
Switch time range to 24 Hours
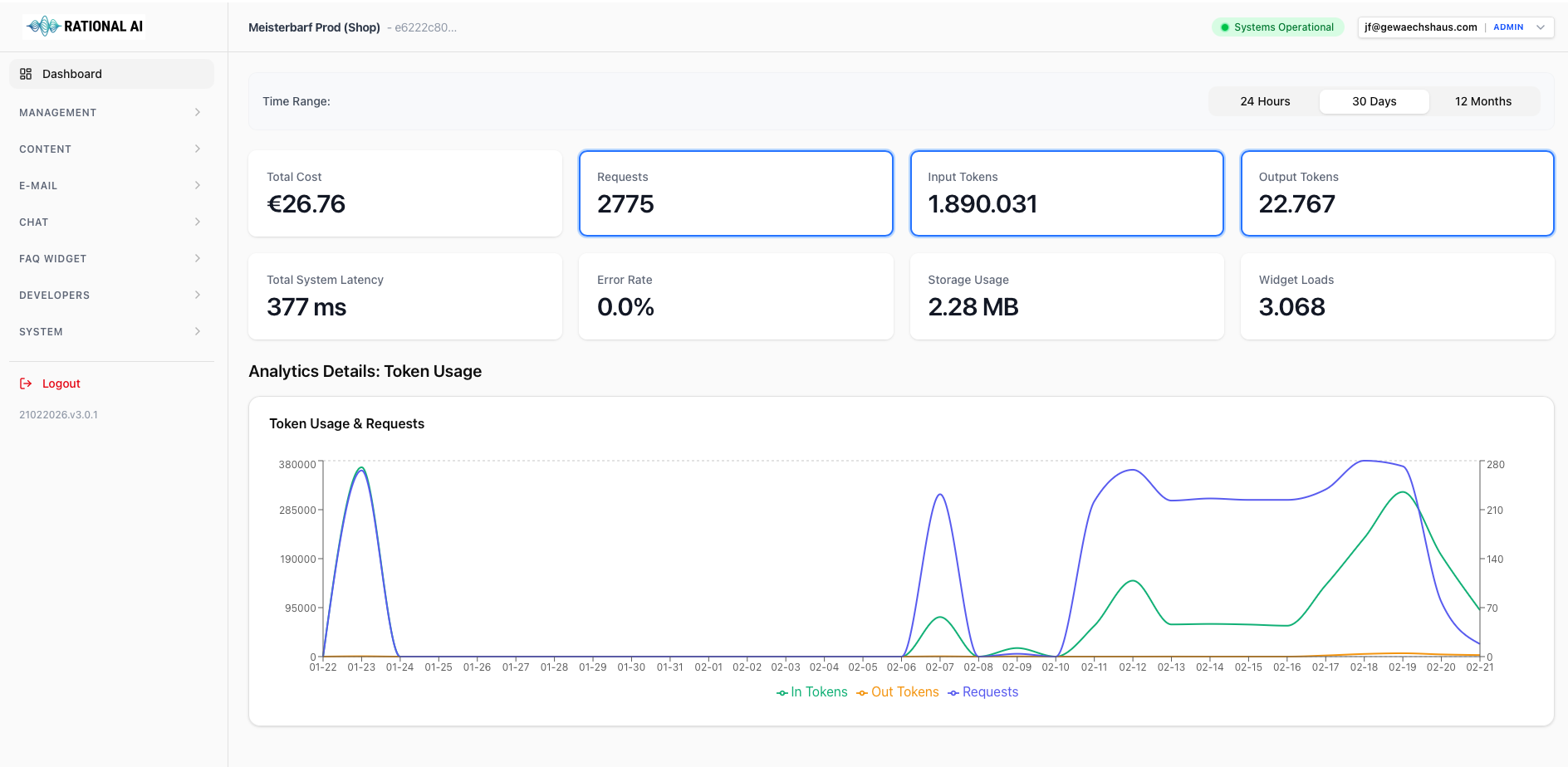(1265, 101)
